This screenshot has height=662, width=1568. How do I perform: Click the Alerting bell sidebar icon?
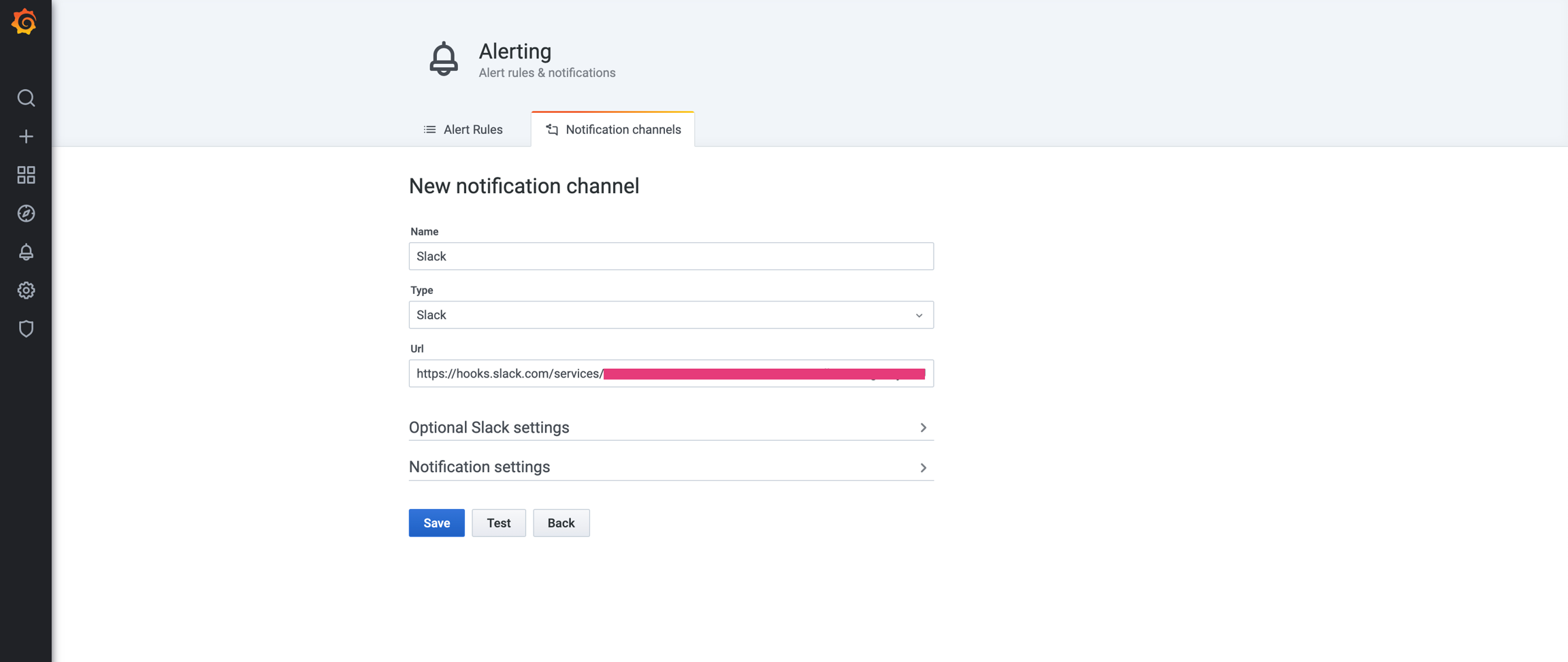26,252
